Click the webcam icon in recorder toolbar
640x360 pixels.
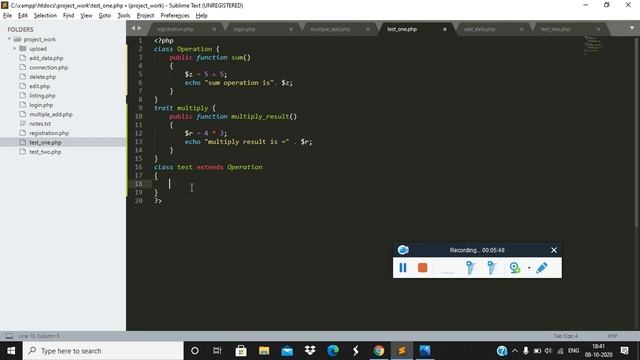515,268
